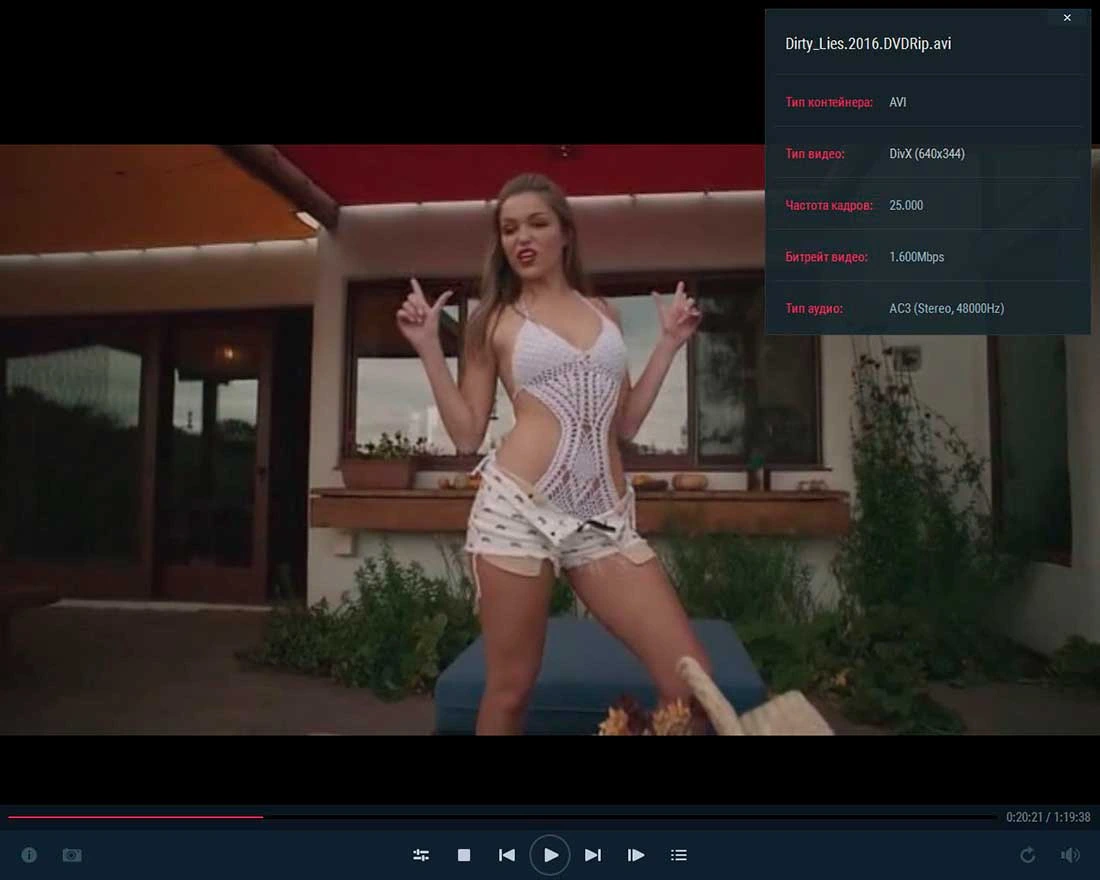The image size is (1100, 880).
Task: Click the 'Частота кадров:' label
Action: (x=829, y=206)
